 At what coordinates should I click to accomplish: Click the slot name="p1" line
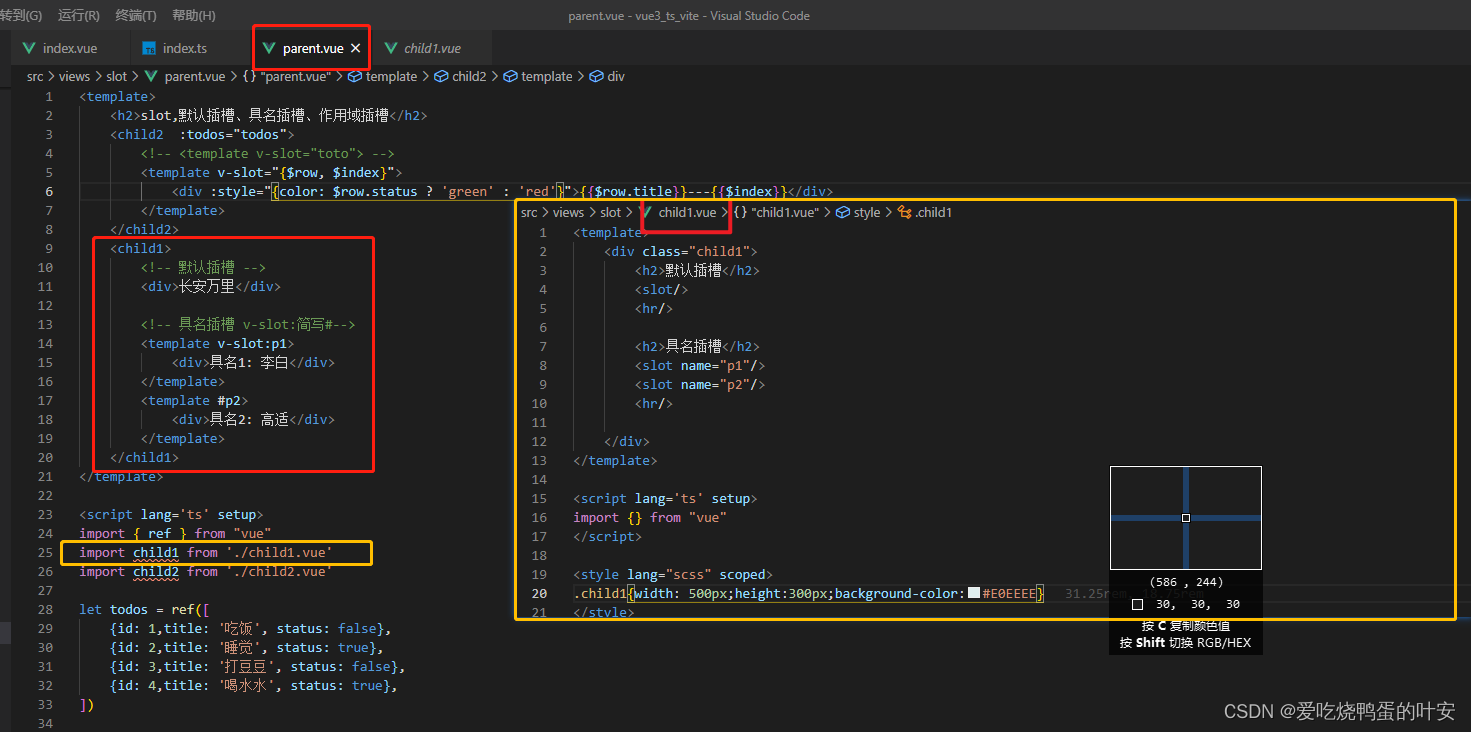700,365
